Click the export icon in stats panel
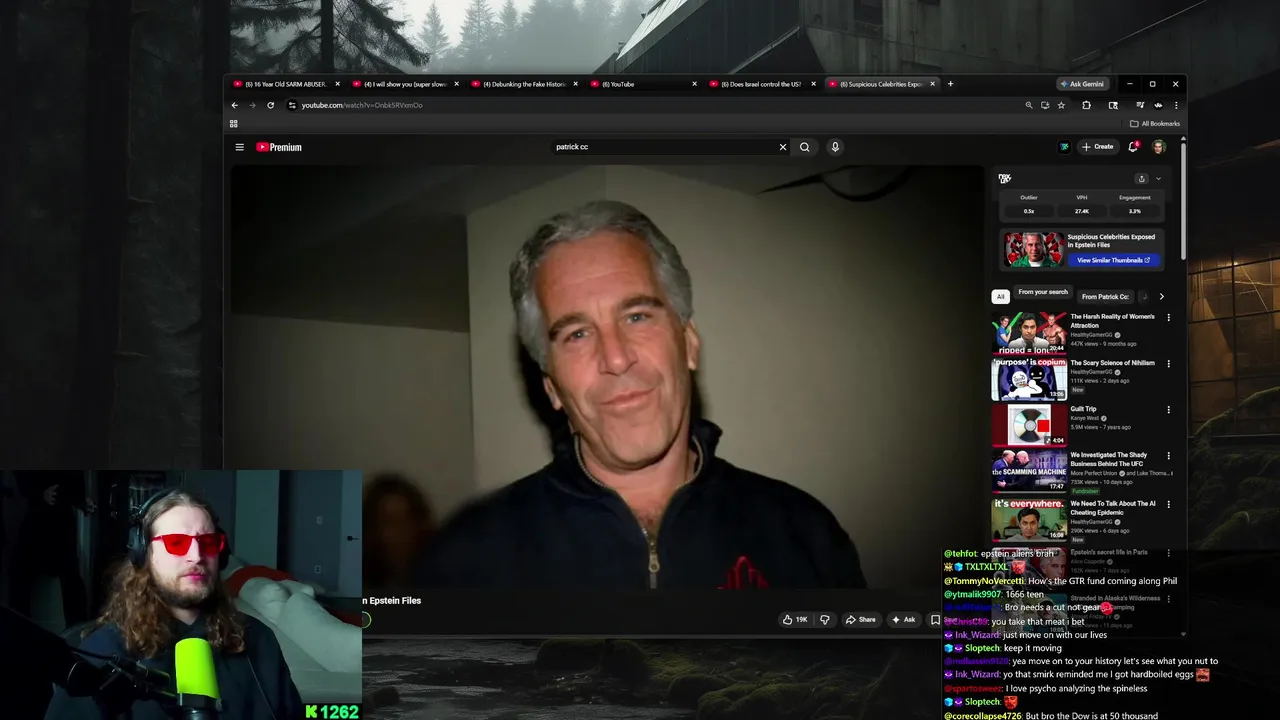Screen dimensions: 1280x720 (1141, 179)
